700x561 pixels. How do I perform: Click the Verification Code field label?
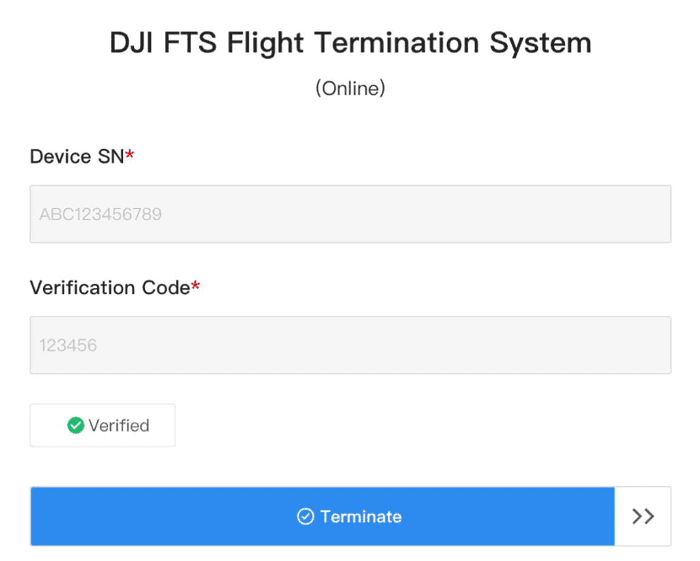pyautogui.click(x=110, y=288)
